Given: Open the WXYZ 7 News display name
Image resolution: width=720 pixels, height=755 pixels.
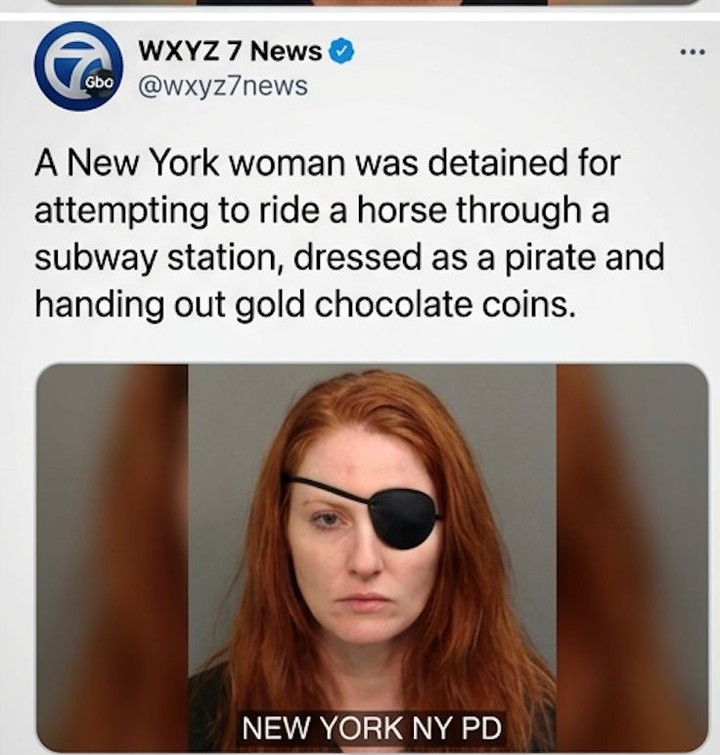Looking at the screenshot, I should pos(230,51).
